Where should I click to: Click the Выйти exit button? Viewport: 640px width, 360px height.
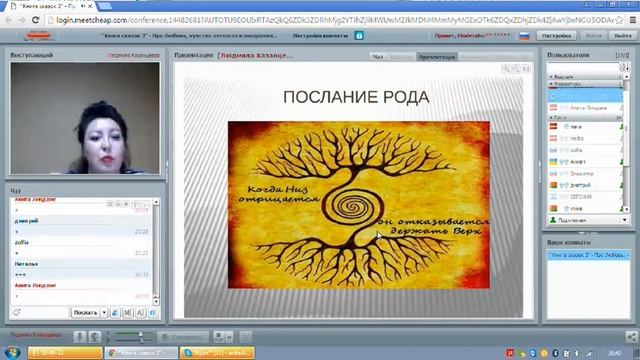[623, 36]
